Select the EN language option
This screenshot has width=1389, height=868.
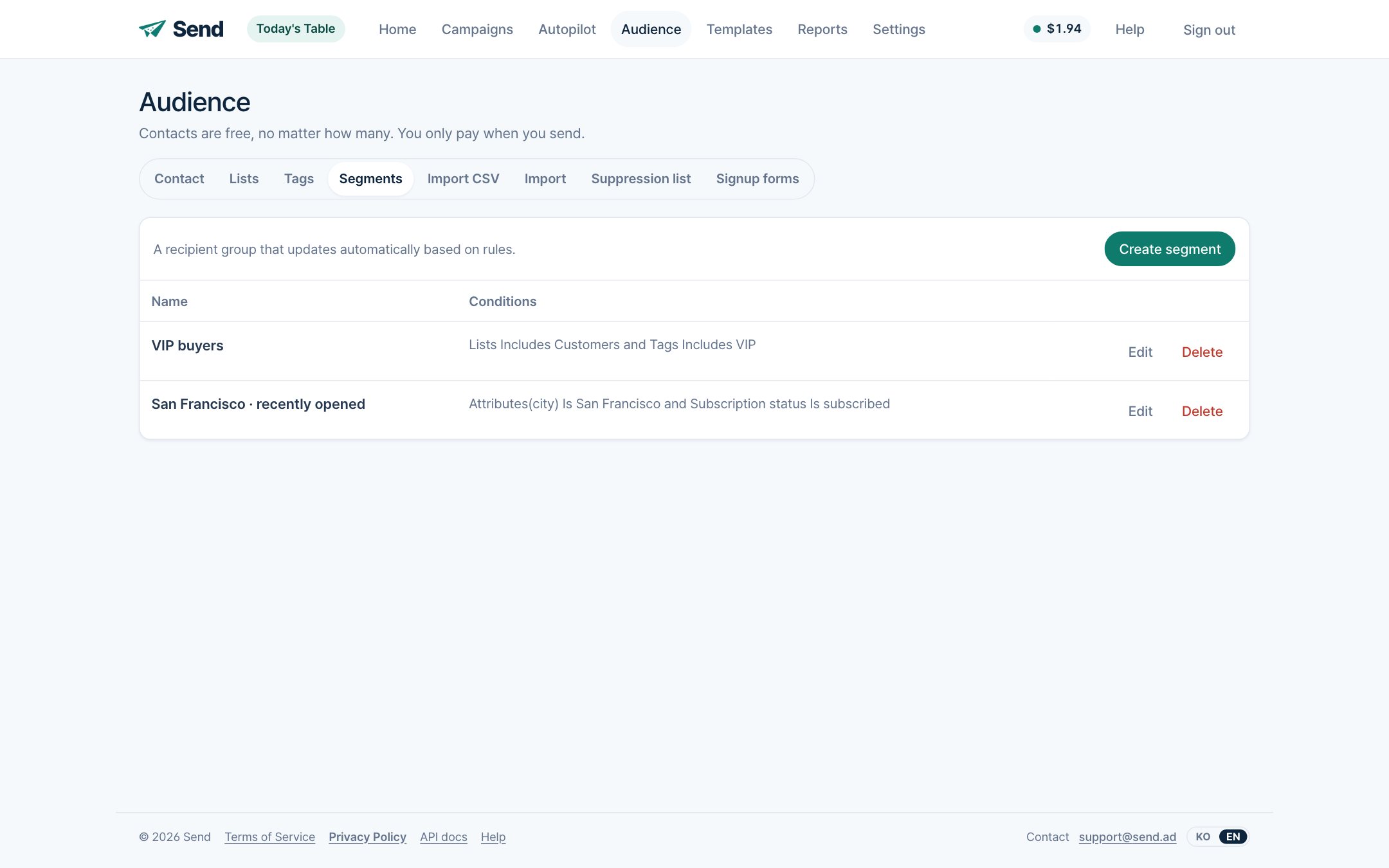coord(1233,837)
